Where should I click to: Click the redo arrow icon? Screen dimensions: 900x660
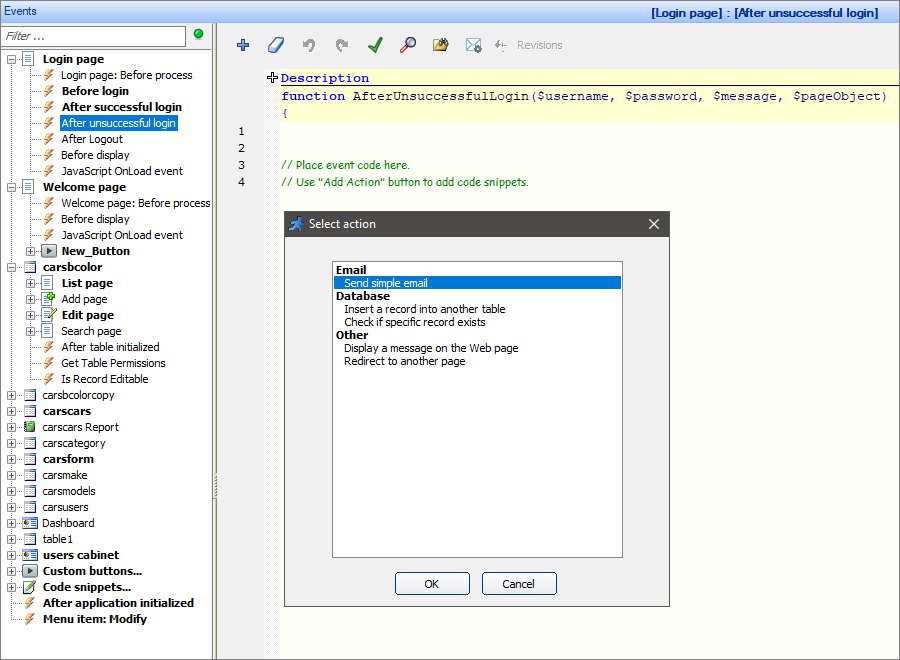pos(340,45)
